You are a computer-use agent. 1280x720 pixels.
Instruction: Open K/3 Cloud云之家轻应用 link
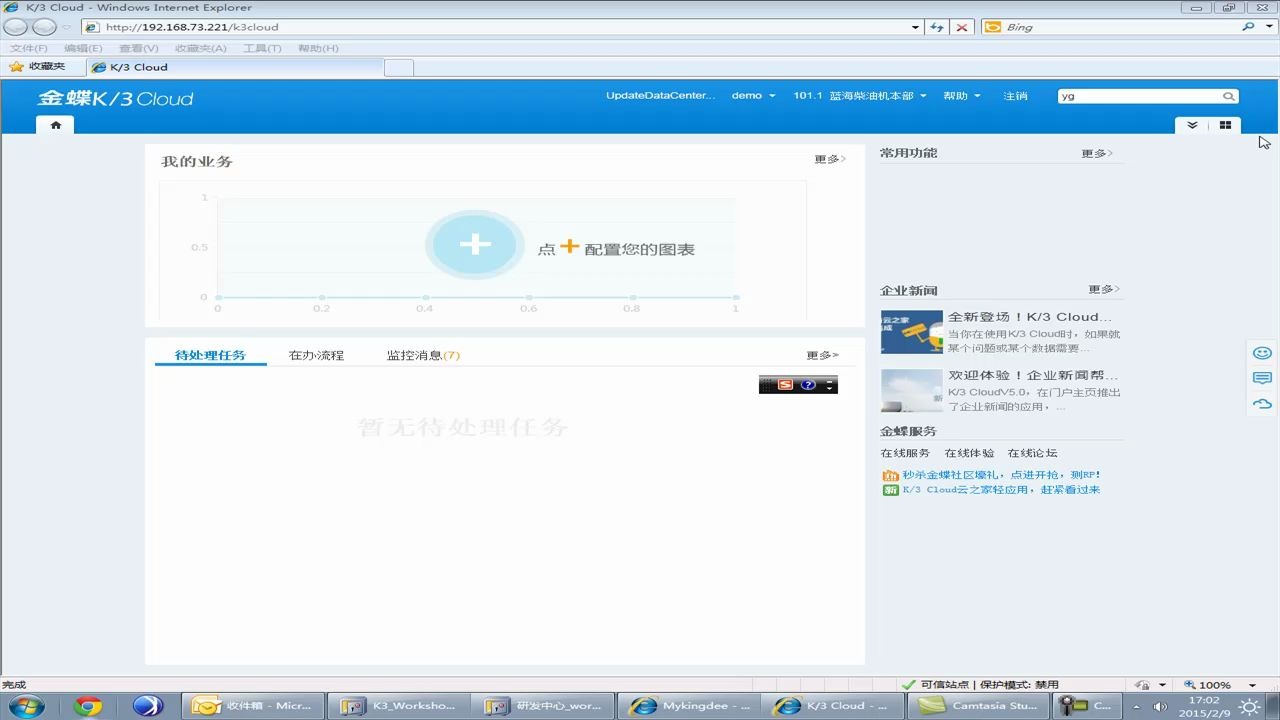(1001, 490)
